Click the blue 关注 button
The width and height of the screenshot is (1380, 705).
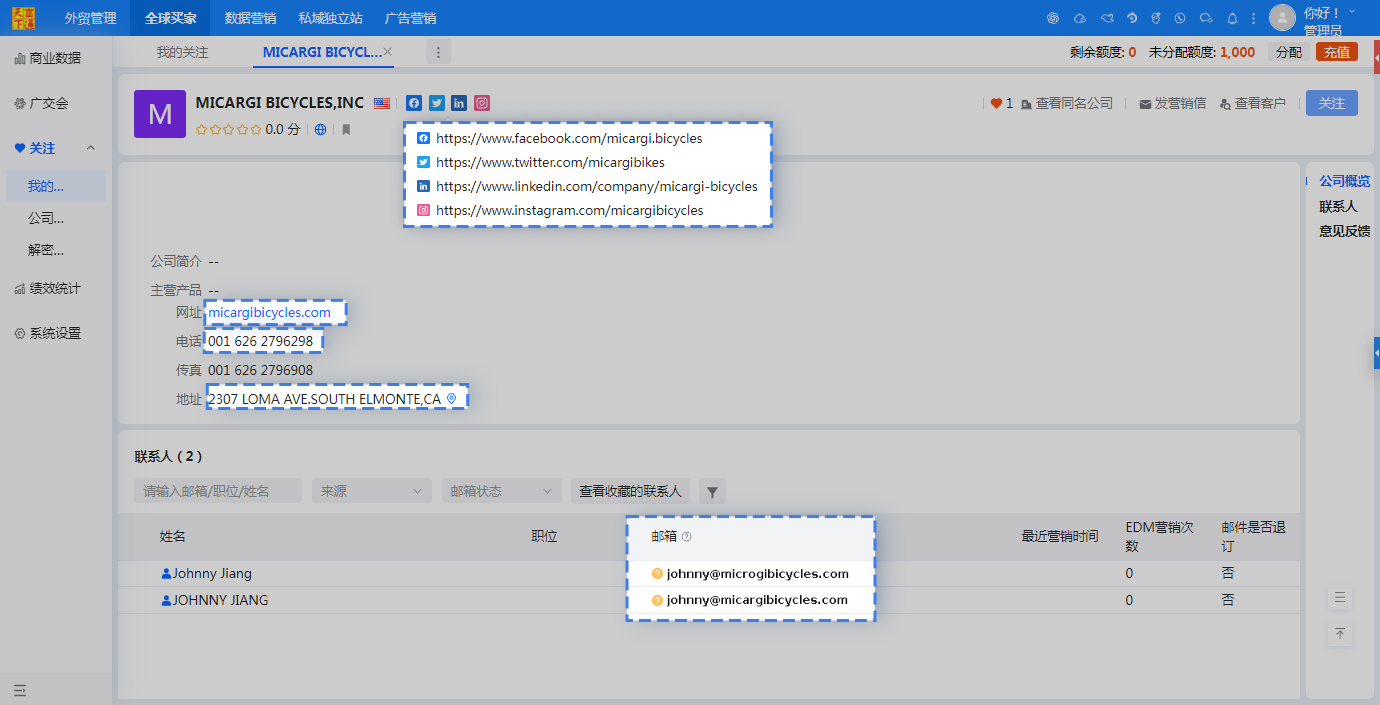coord(1332,103)
